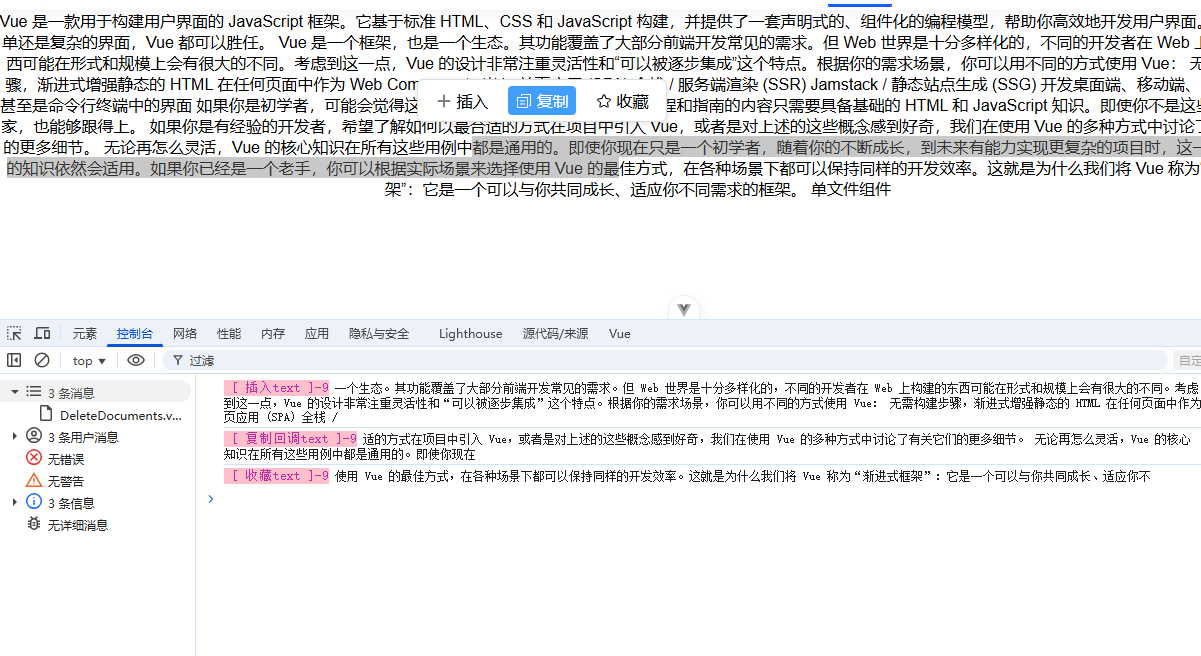Image resolution: width=1201 pixels, height=656 pixels.
Task: Activate the inspect element picker icon
Action: click(14, 333)
